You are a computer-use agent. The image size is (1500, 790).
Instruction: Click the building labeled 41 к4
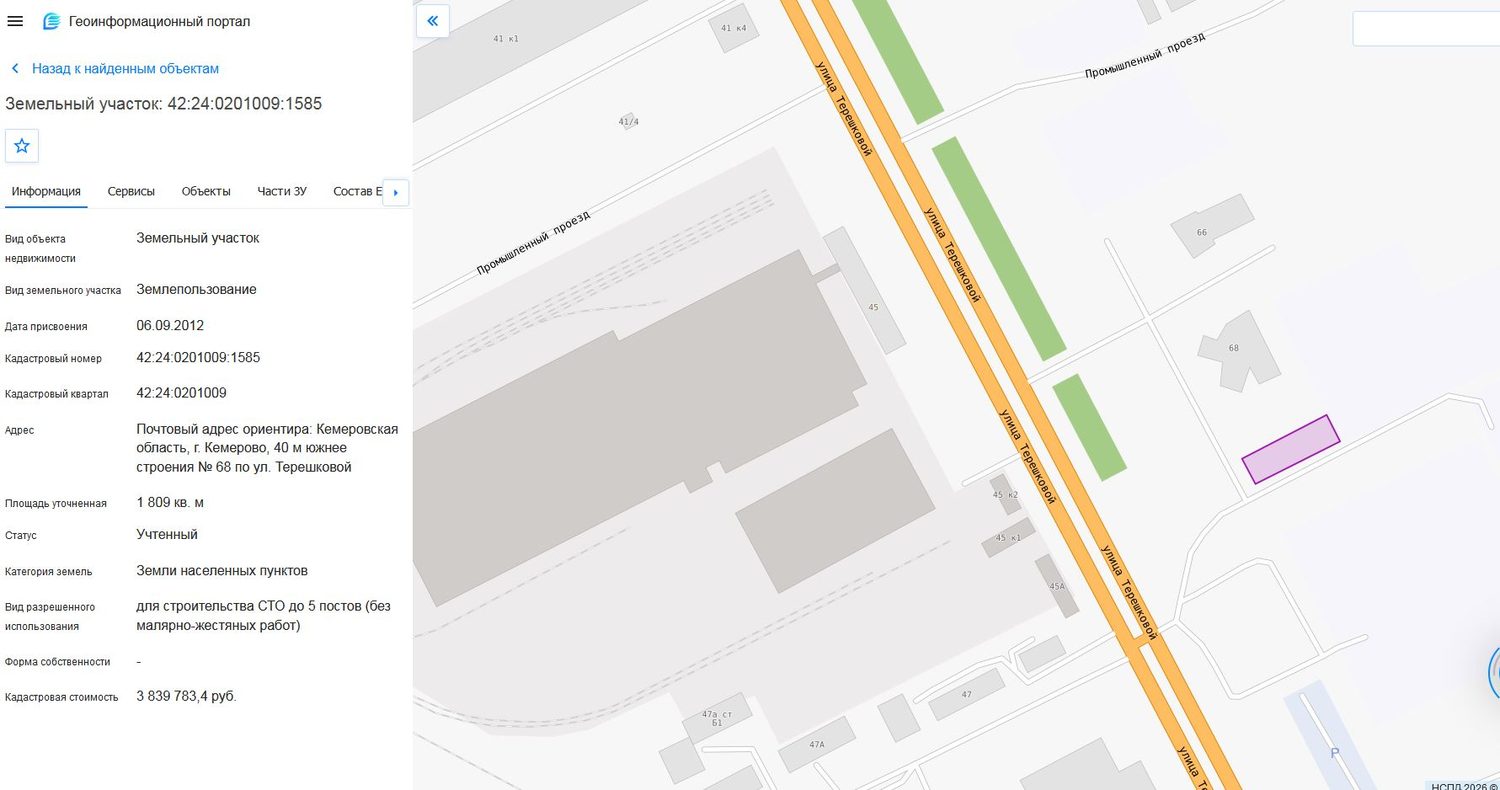coord(734,30)
